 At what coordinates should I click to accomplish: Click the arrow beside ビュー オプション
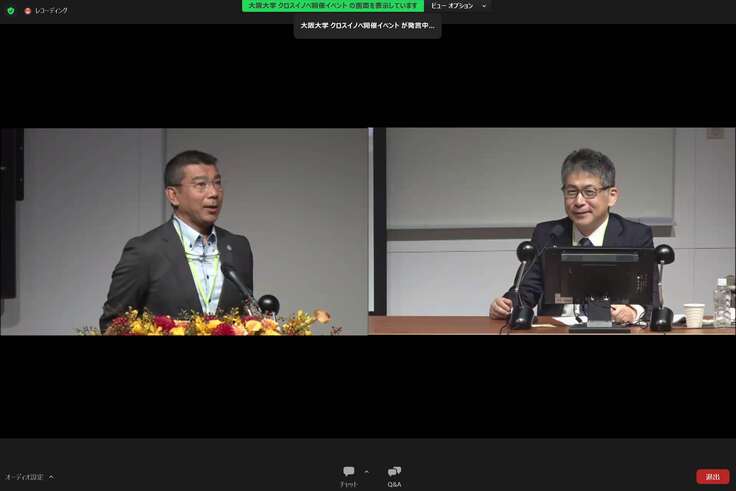tap(485, 6)
